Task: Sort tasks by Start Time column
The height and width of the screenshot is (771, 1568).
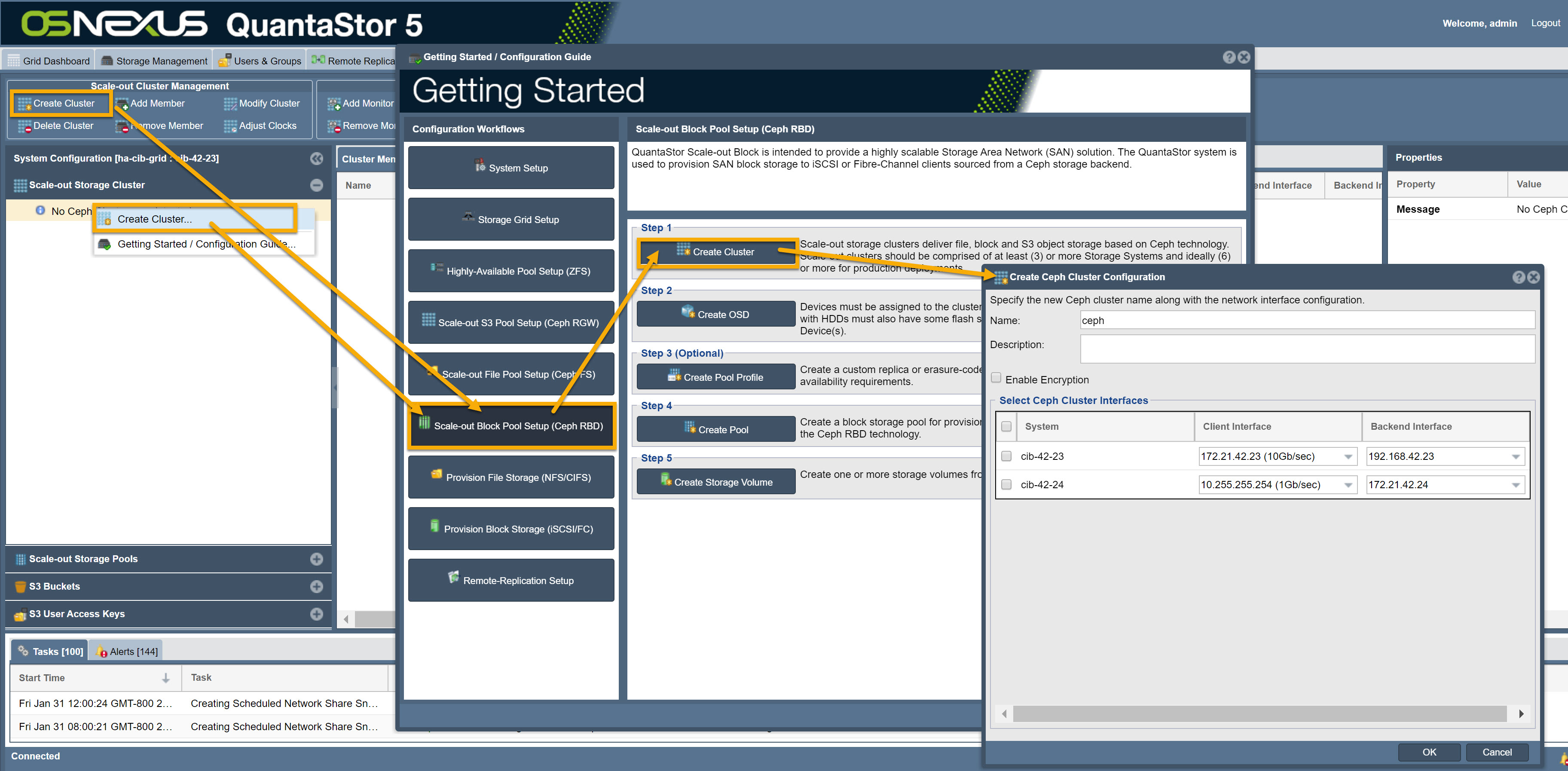Action: click(x=95, y=678)
